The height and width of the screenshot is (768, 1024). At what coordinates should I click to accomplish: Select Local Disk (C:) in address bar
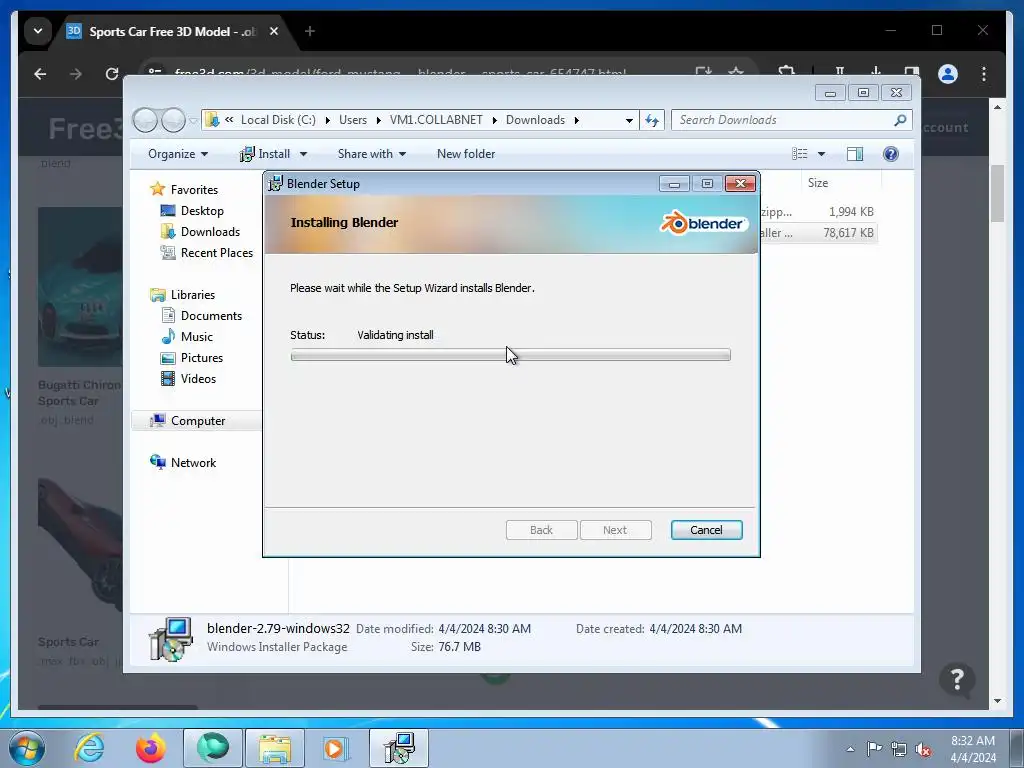pos(278,120)
